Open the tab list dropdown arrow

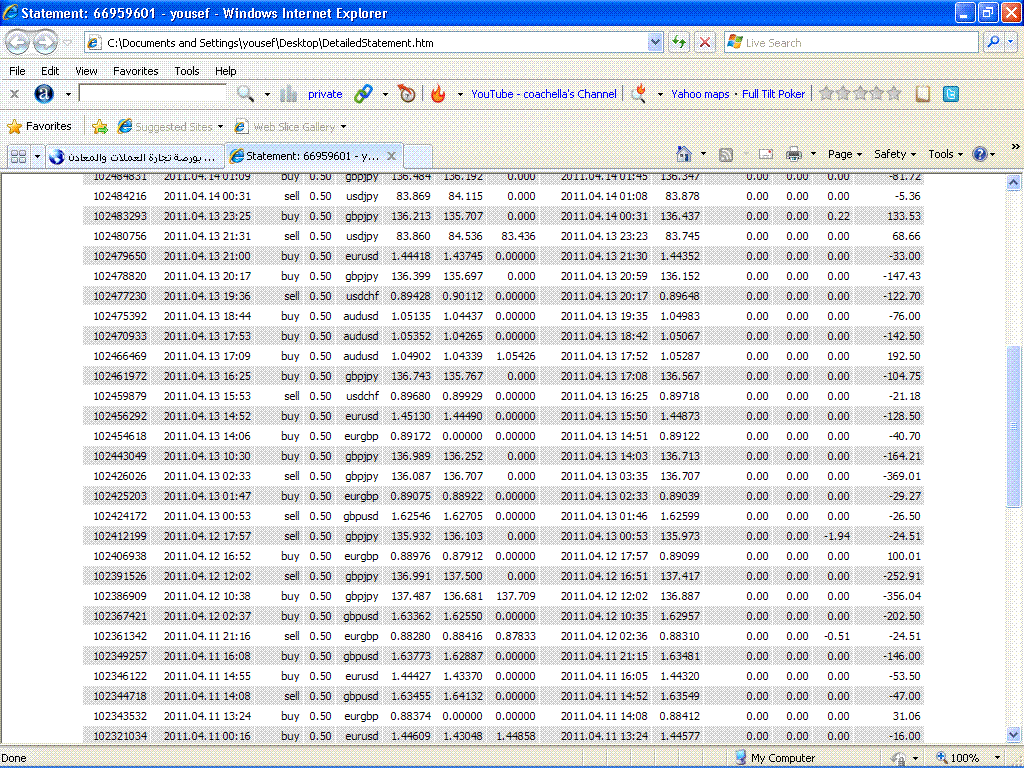(x=37, y=157)
